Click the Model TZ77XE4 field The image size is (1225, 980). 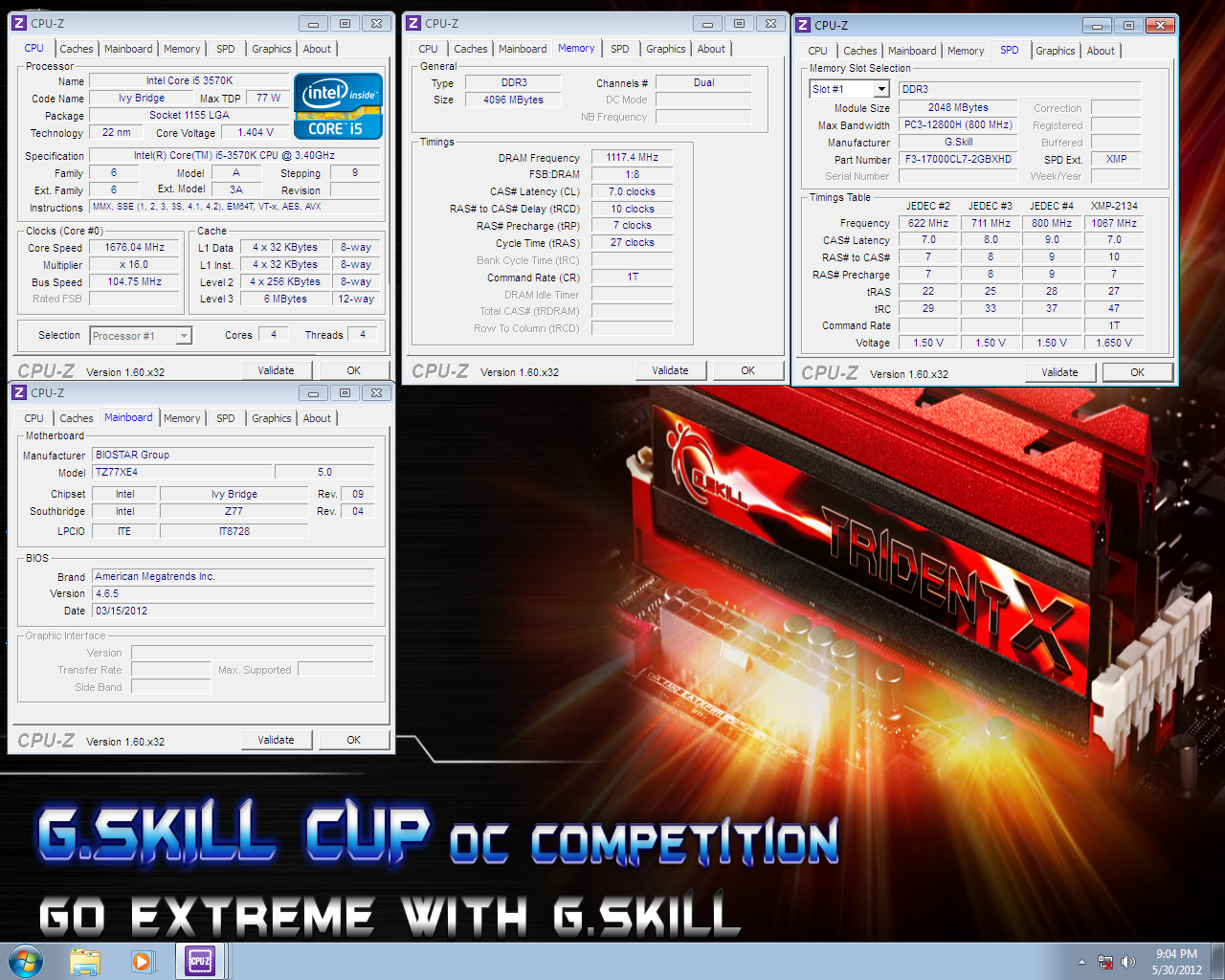tap(181, 472)
